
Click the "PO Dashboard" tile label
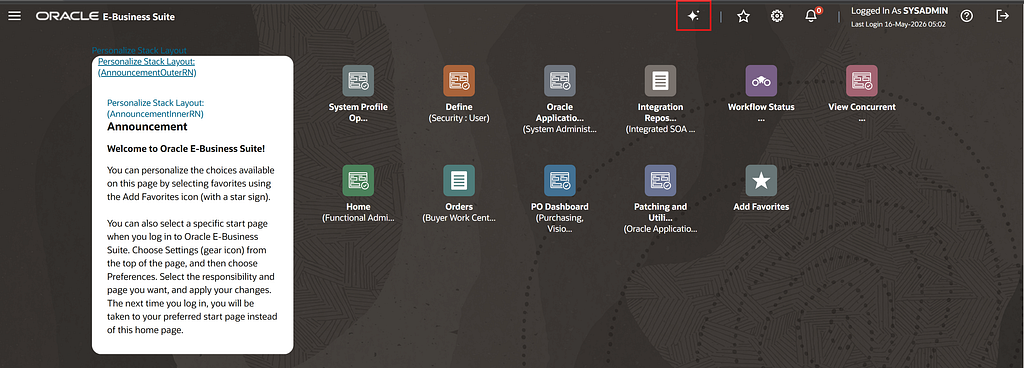coord(560,207)
